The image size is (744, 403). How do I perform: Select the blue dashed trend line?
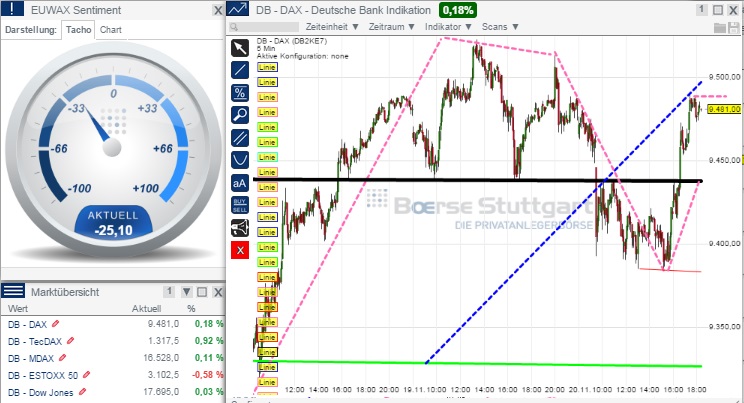pos(564,222)
